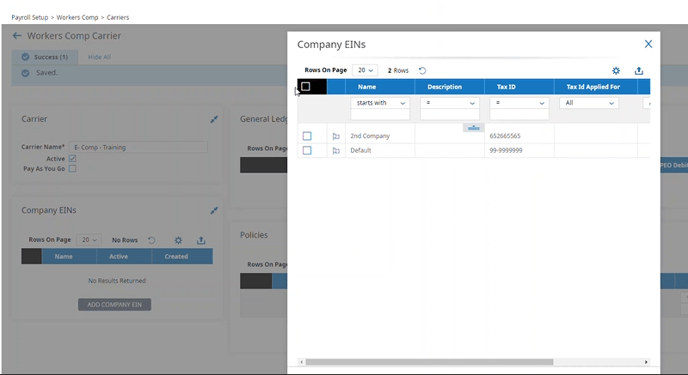Export the background Company EINs panel grid
The image size is (688, 375).
tap(201, 240)
